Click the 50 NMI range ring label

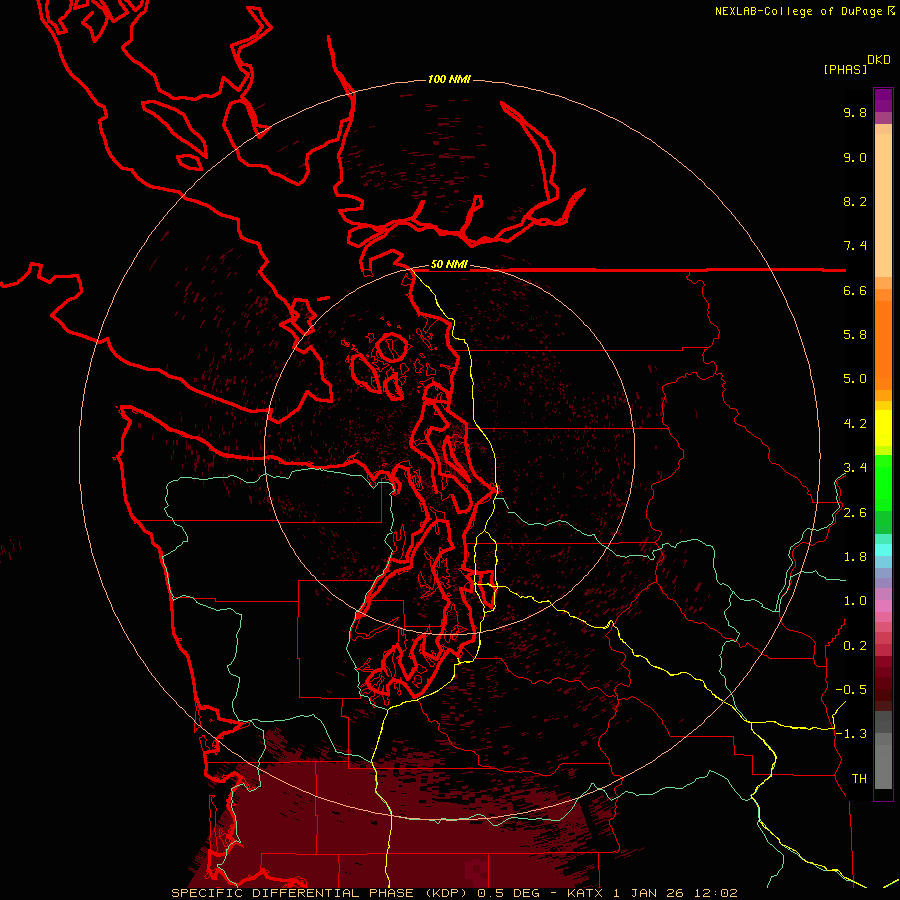449,265
